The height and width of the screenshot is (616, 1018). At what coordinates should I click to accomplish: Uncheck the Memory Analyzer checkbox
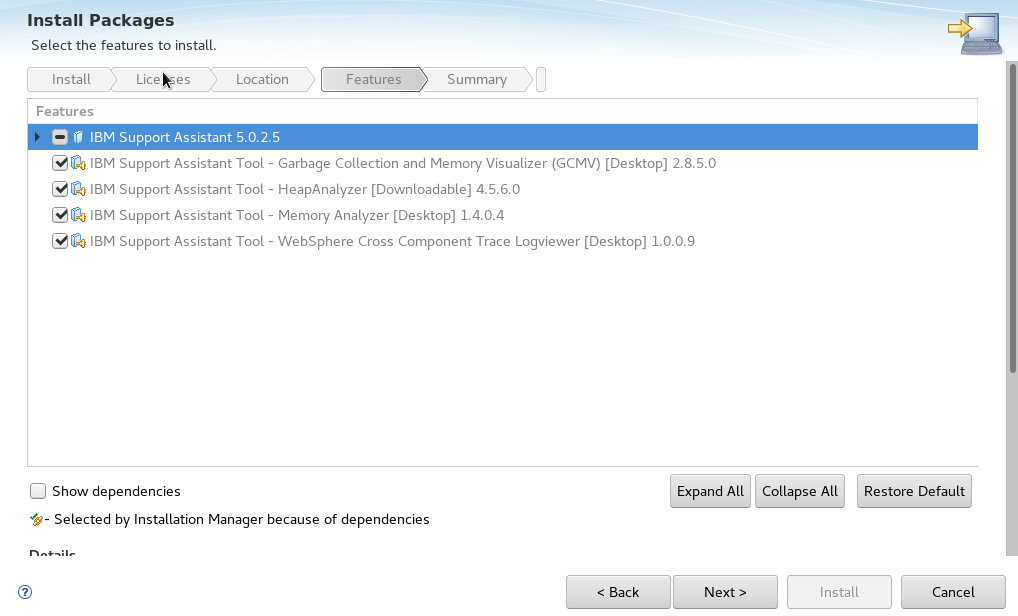(x=60, y=215)
